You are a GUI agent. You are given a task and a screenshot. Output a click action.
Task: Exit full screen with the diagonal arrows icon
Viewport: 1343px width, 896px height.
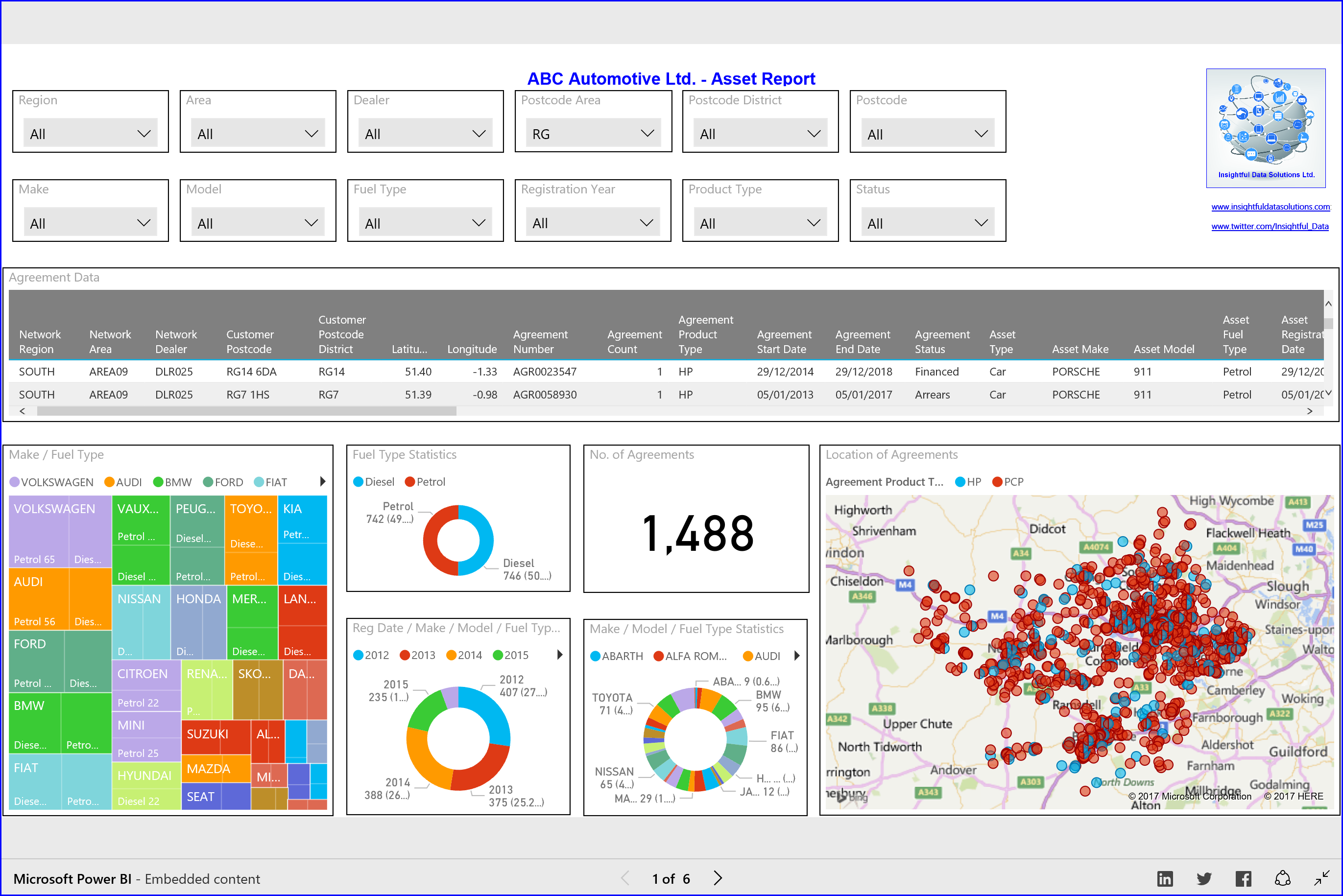tap(1323, 878)
